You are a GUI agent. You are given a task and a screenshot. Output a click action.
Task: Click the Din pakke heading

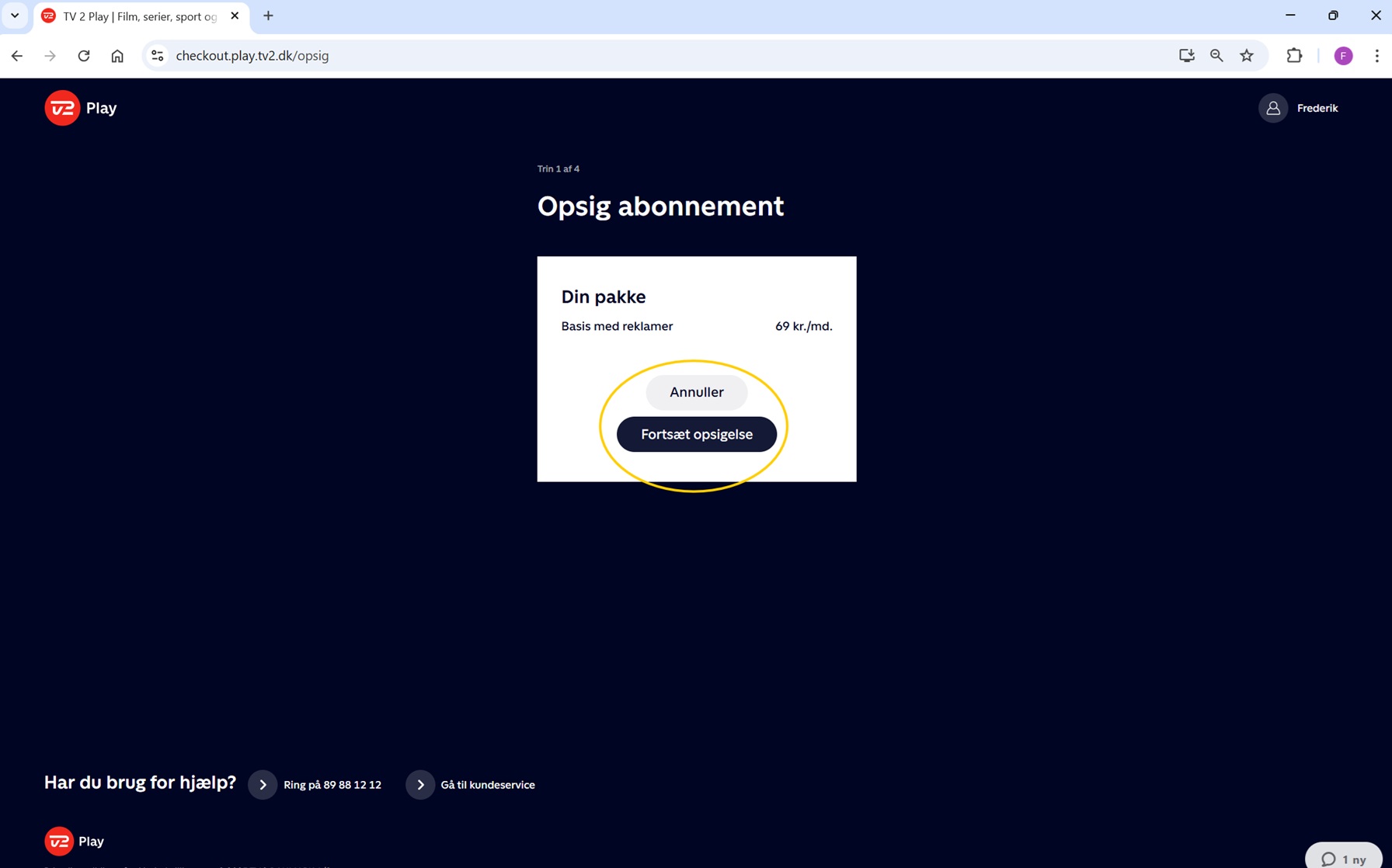[604, 297]
